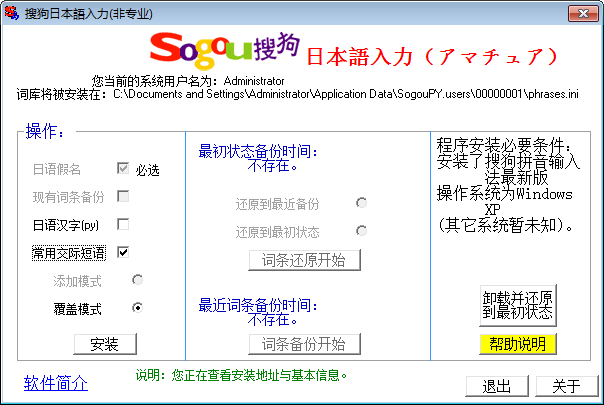Choose 还原到最初状态 radio option
The height and width of the screenshot is (405, 604).
tap(361, 231)
